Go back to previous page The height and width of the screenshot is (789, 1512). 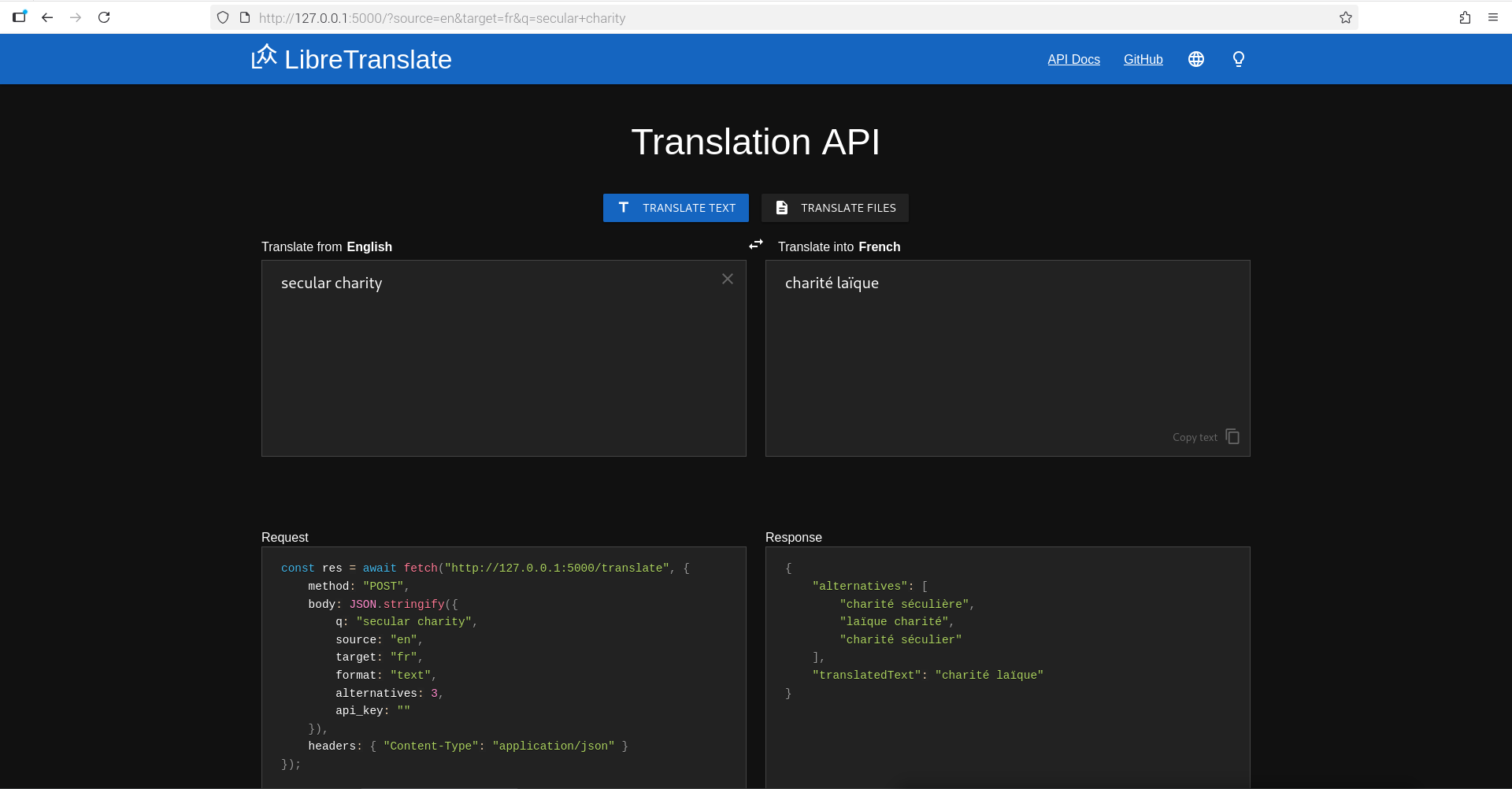tap(47, 17)
